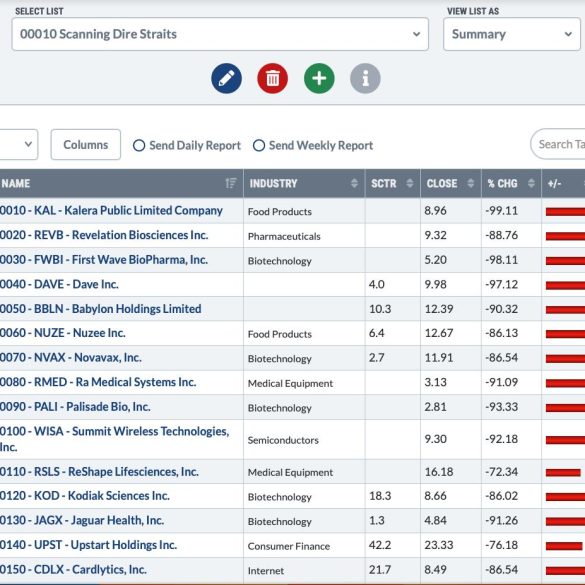The width and height of the screenshot is (585, 585).
Task: Open the View List As Summary dropdown
Action: [512, 34]
